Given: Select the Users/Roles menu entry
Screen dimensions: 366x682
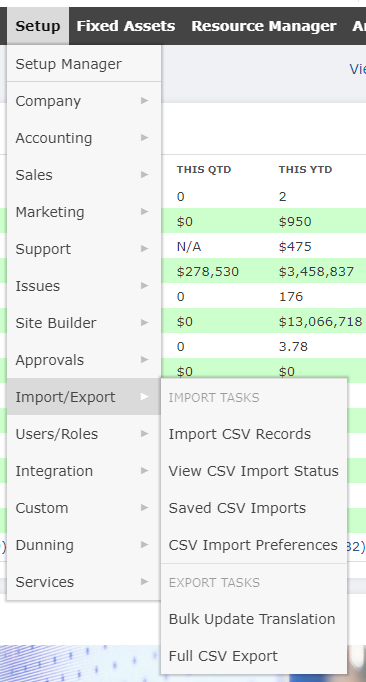Looking at the screenshot, I should click(x=84, y=434).
